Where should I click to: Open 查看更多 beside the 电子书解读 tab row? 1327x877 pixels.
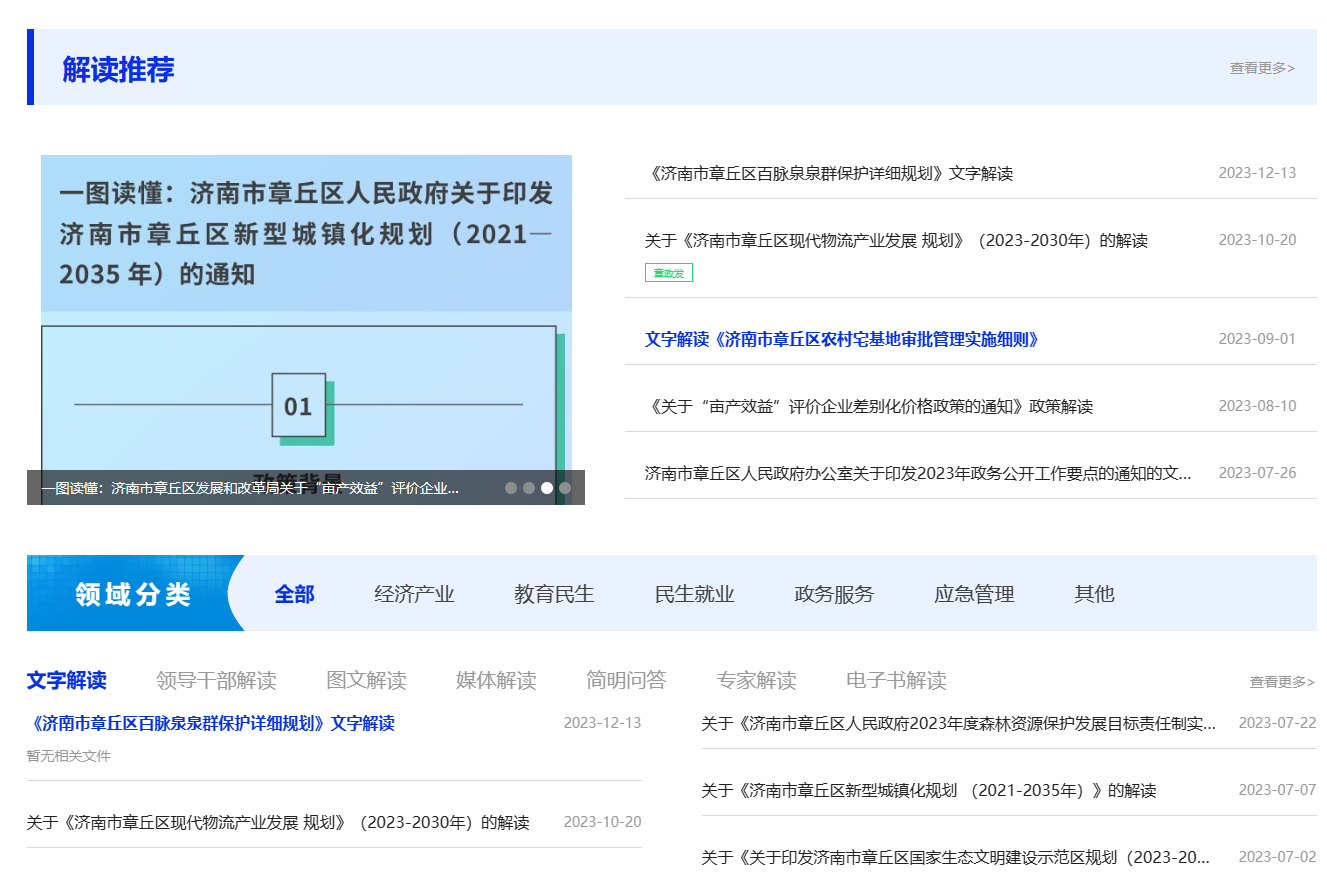coord(1281,682)
